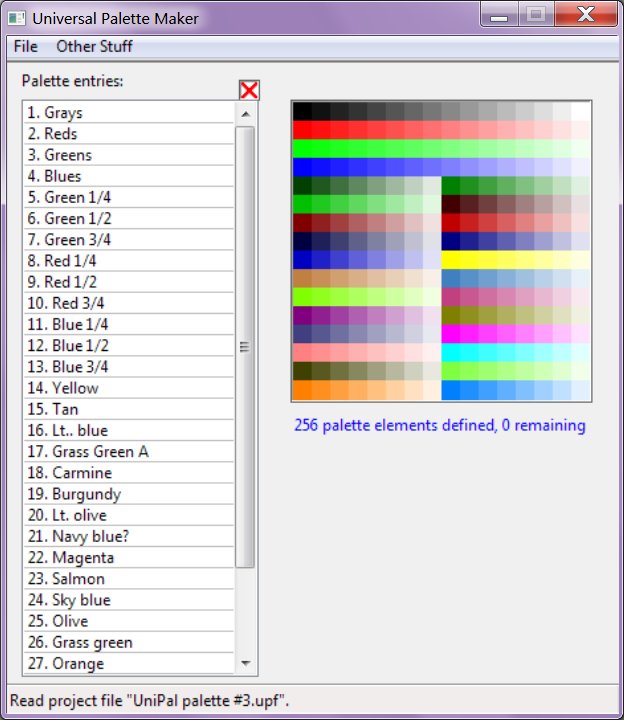Select the '1. Grays' palette entry
Screen dimensions: 624x720
(x=129, y=112)
